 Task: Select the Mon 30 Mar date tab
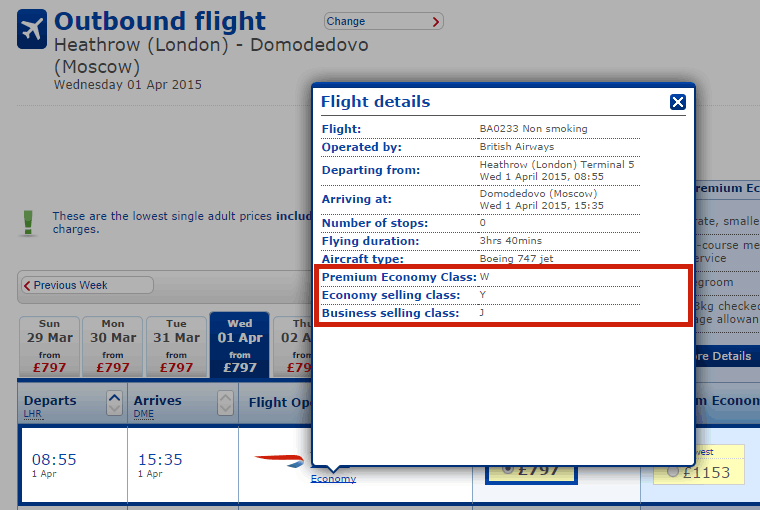(112, 346)
